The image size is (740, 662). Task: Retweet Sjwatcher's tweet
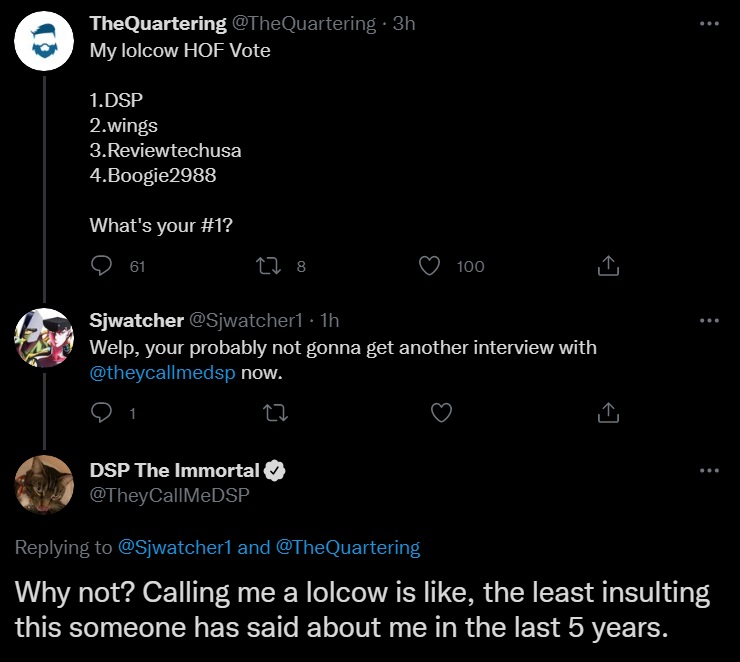point(276,413)
